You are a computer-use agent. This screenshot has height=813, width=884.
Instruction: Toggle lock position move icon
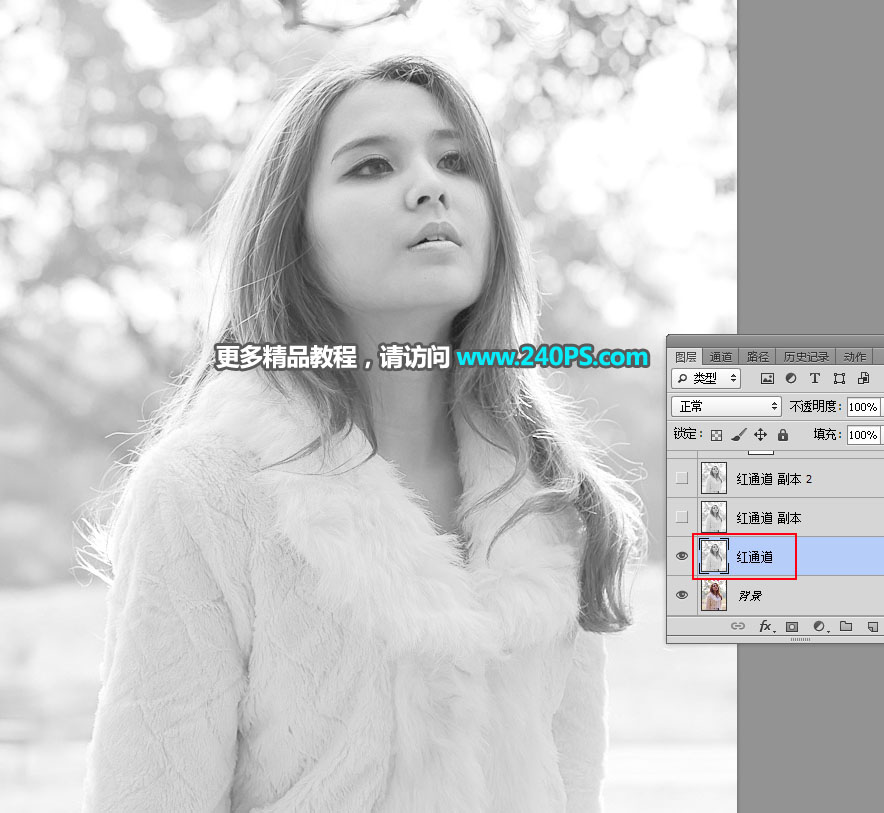pos(761,435)
